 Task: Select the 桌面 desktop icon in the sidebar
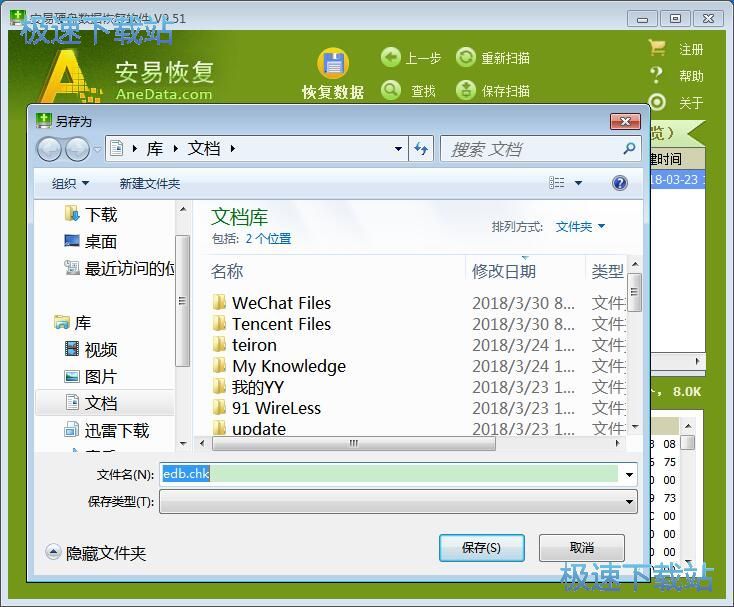72,241
